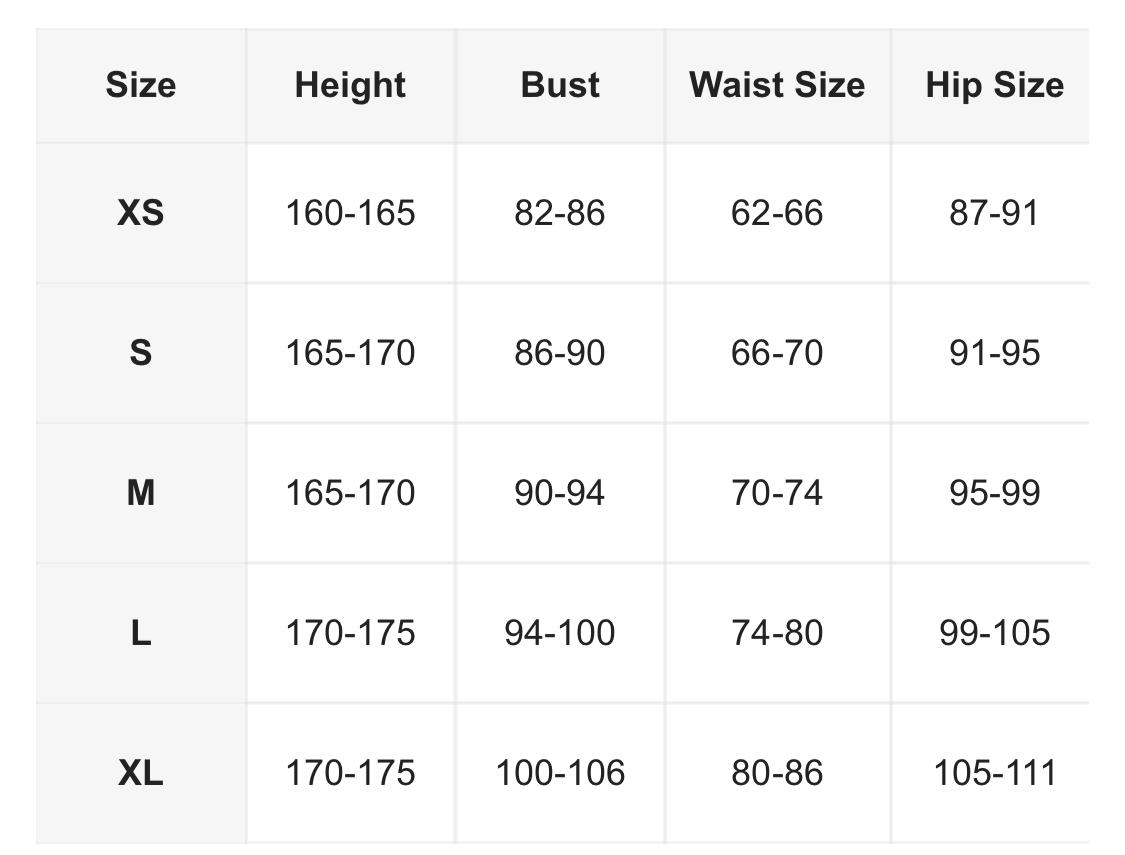
Task: Click the 160-165 height cell
Action: (350, 213)
